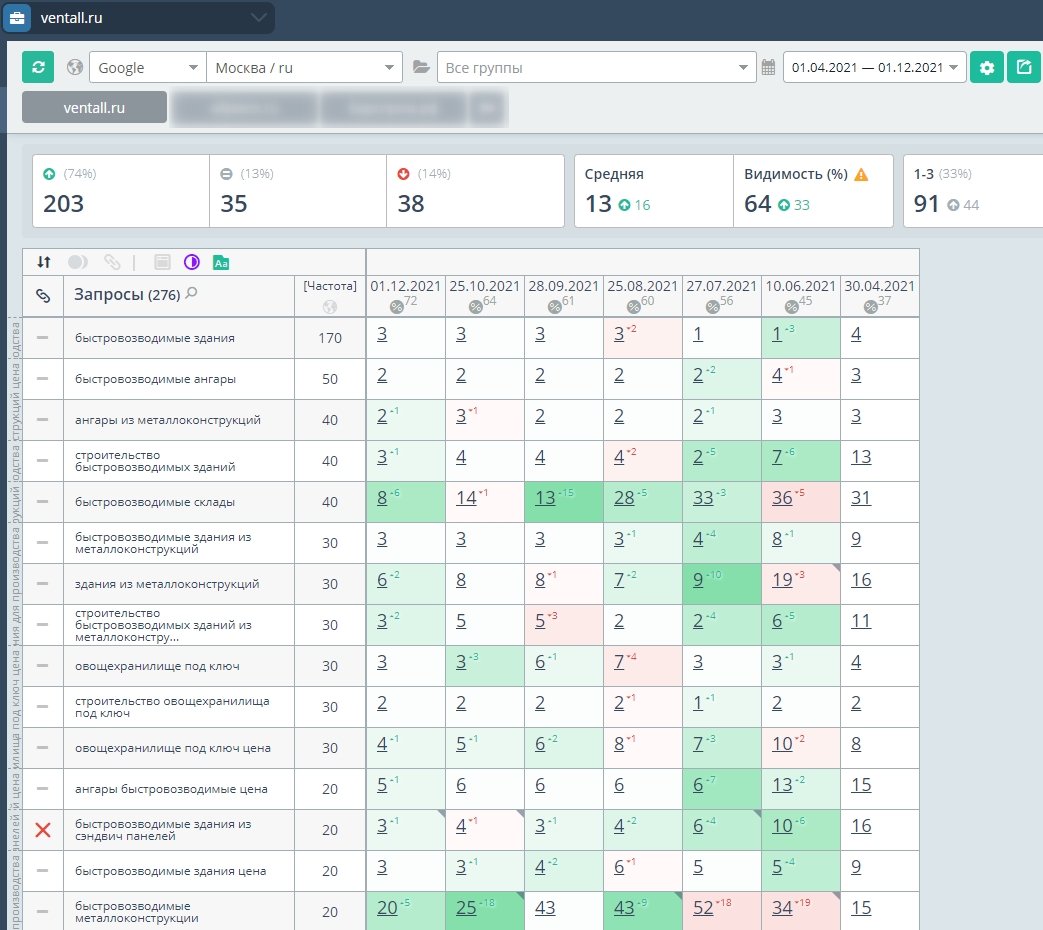The image size is (1043, 930).
Task: Click the purple half-circle contrast icon
Action: (x=192, y=262)
